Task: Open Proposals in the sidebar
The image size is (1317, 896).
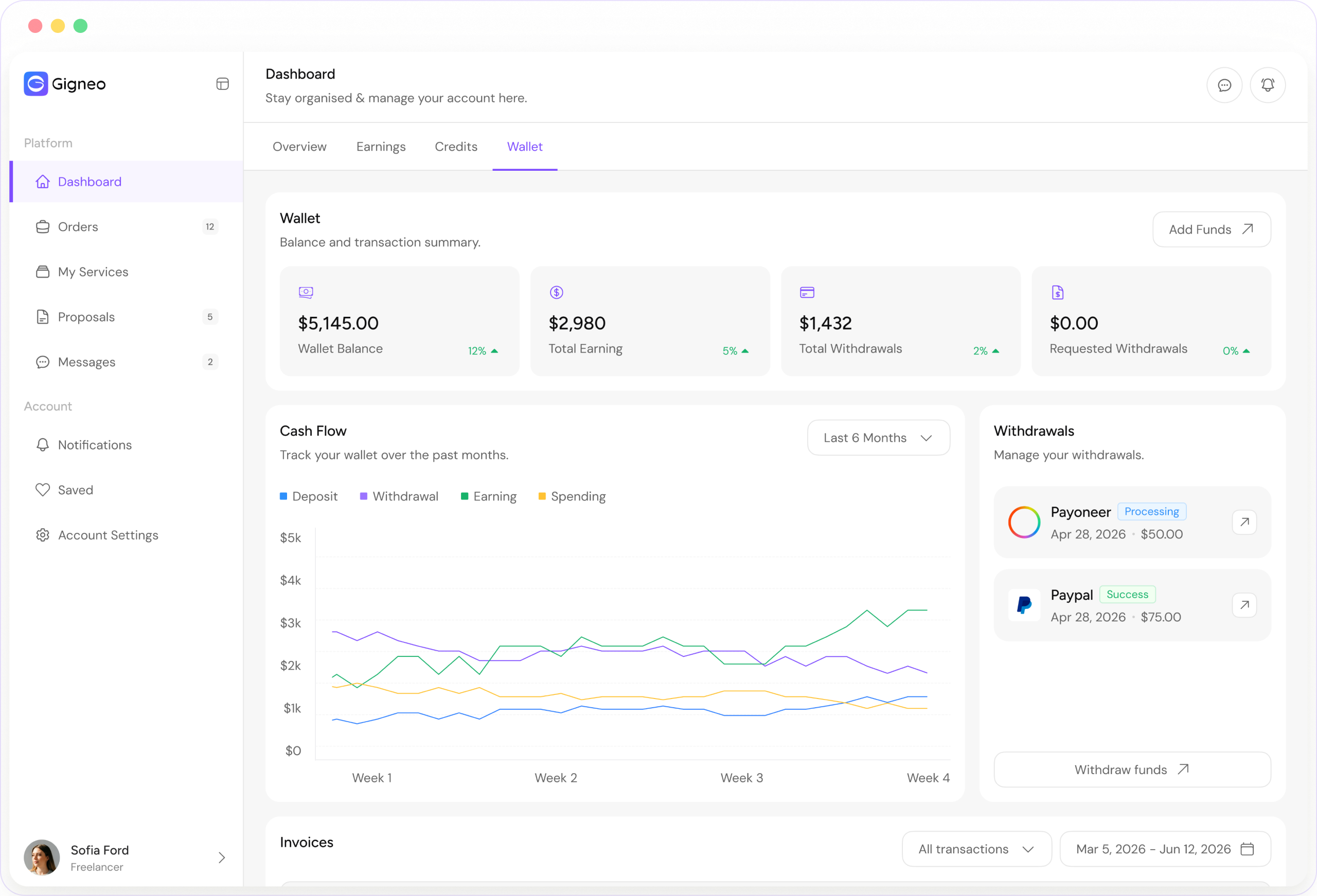Action: coord(127,317)
